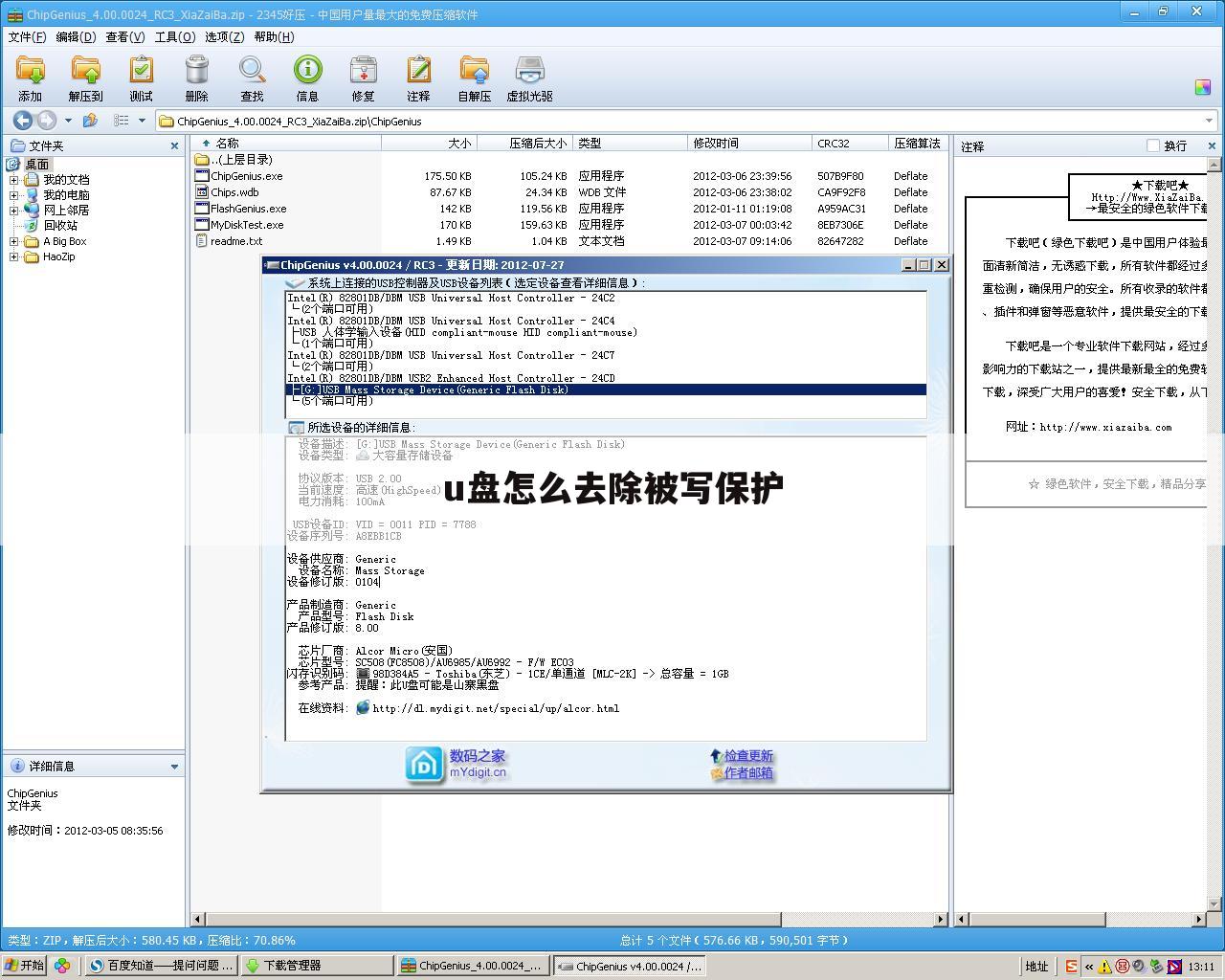Expand the 我的电脑 tree node

pyautogui.click(x=13, y=195)
